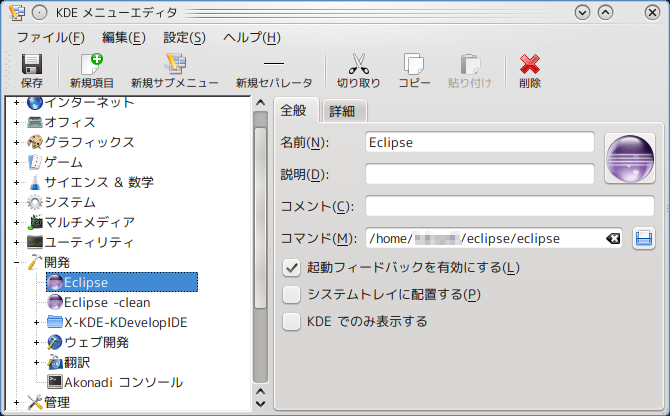Click the Paste (貼り付け) toolbar icon

coord(470,64)
